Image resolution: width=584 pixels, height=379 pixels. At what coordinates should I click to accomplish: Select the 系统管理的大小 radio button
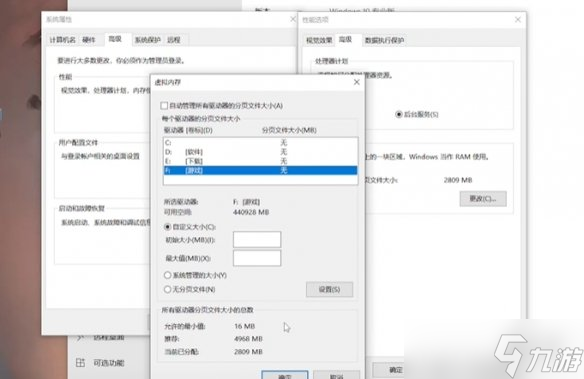167,275
